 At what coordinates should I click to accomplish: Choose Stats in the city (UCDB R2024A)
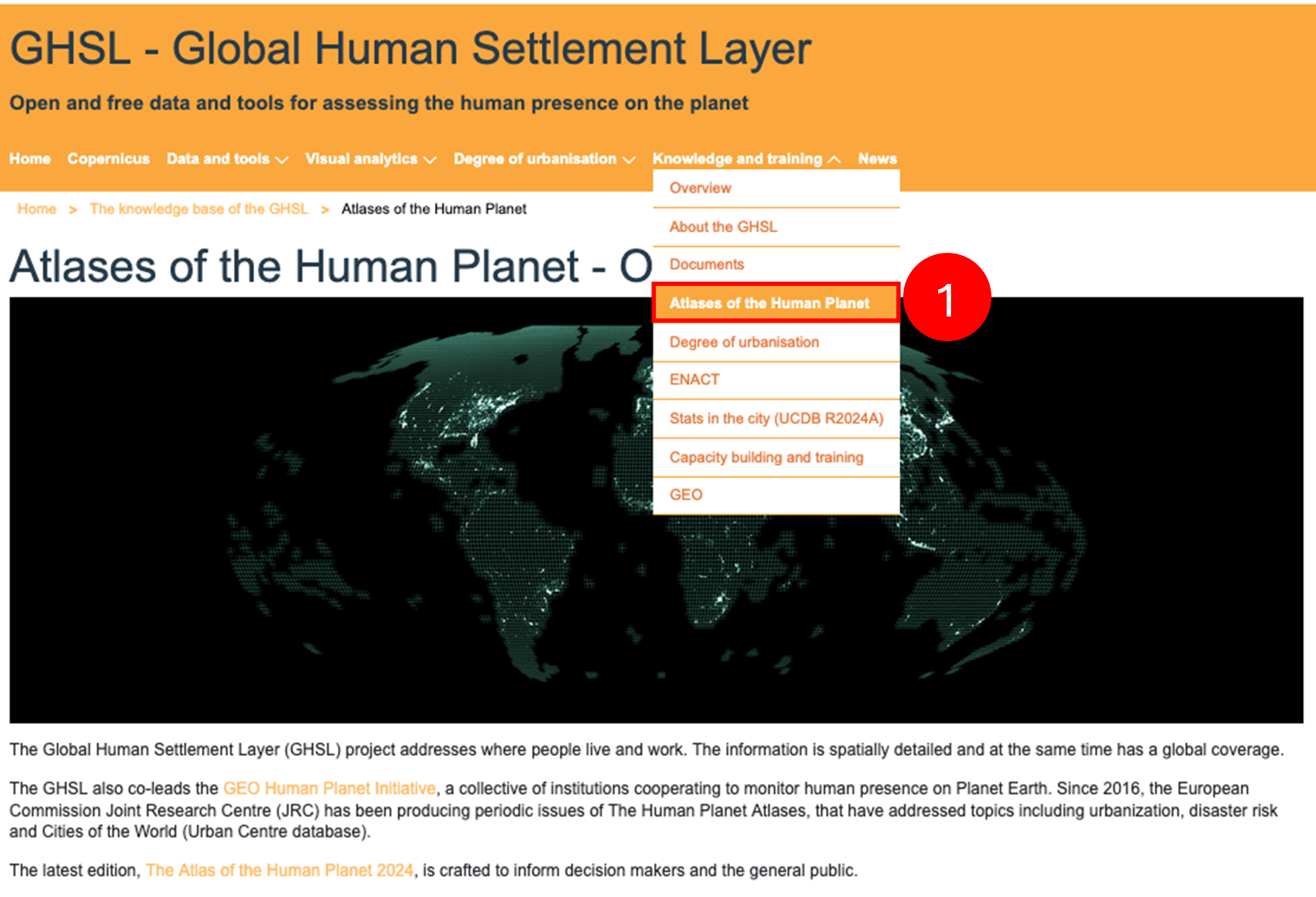click(x=776, y=418)
